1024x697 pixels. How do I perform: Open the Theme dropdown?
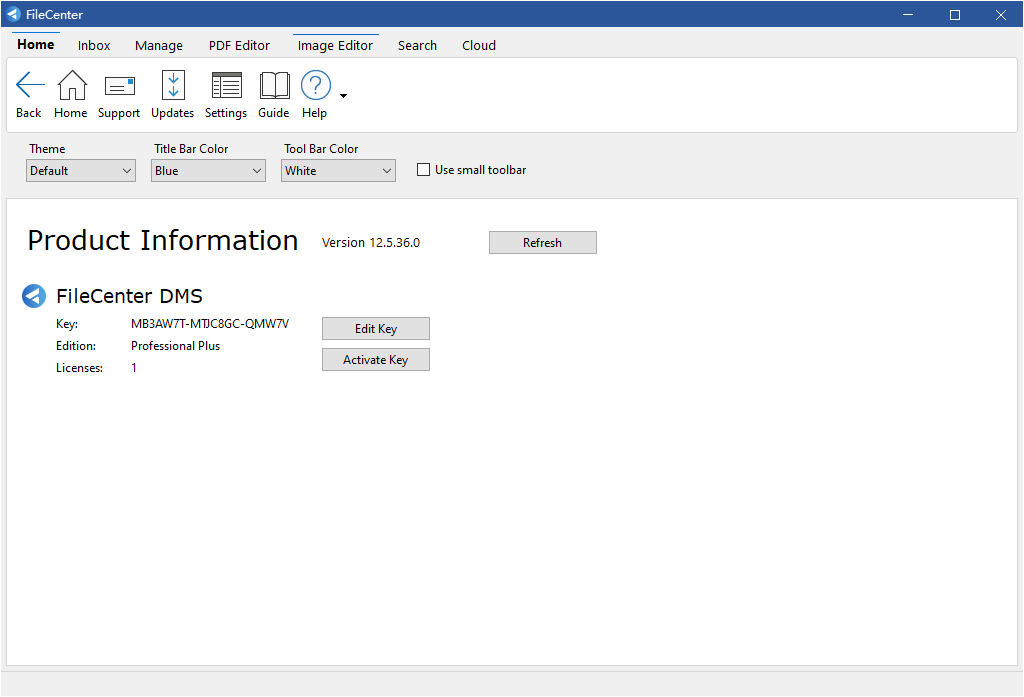81,170
